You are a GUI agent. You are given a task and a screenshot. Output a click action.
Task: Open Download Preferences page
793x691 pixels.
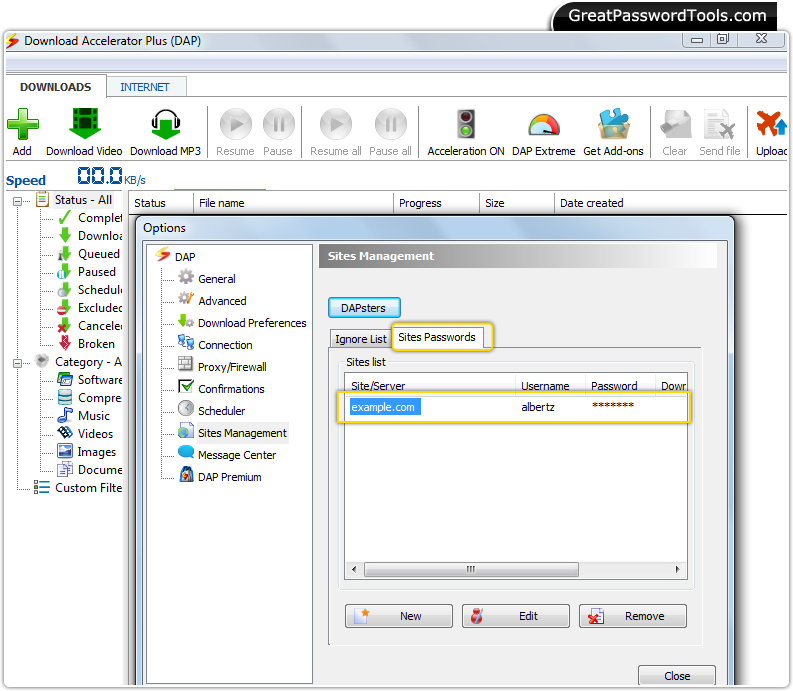coord(242,323)
